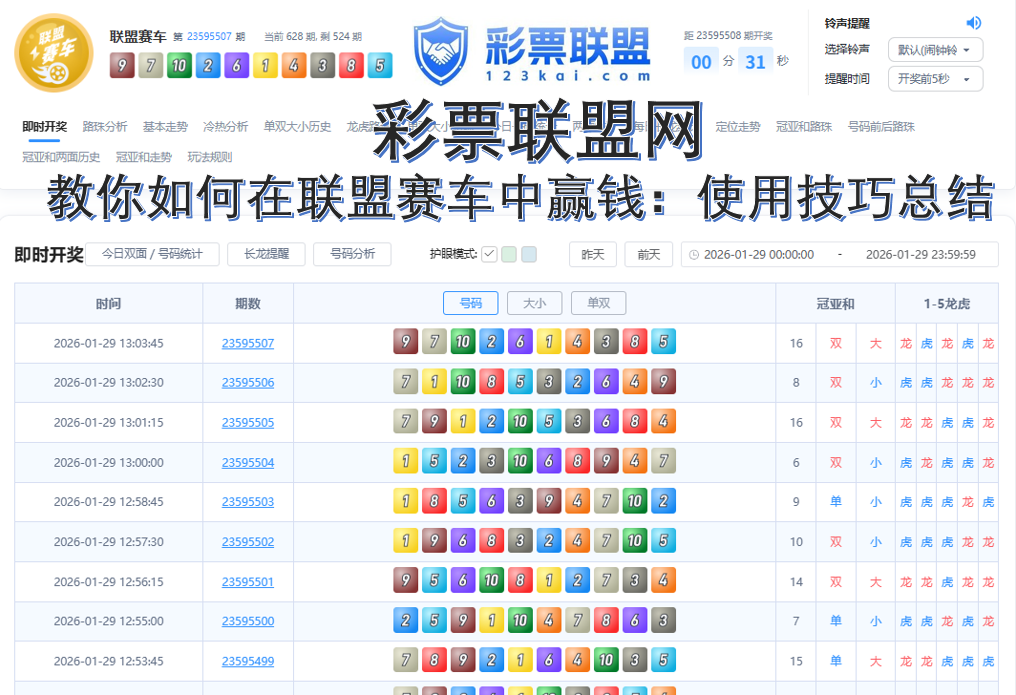1016x695 pixels.
Task: Click the 昨天 filter button
Action: [x=592, y=254]
